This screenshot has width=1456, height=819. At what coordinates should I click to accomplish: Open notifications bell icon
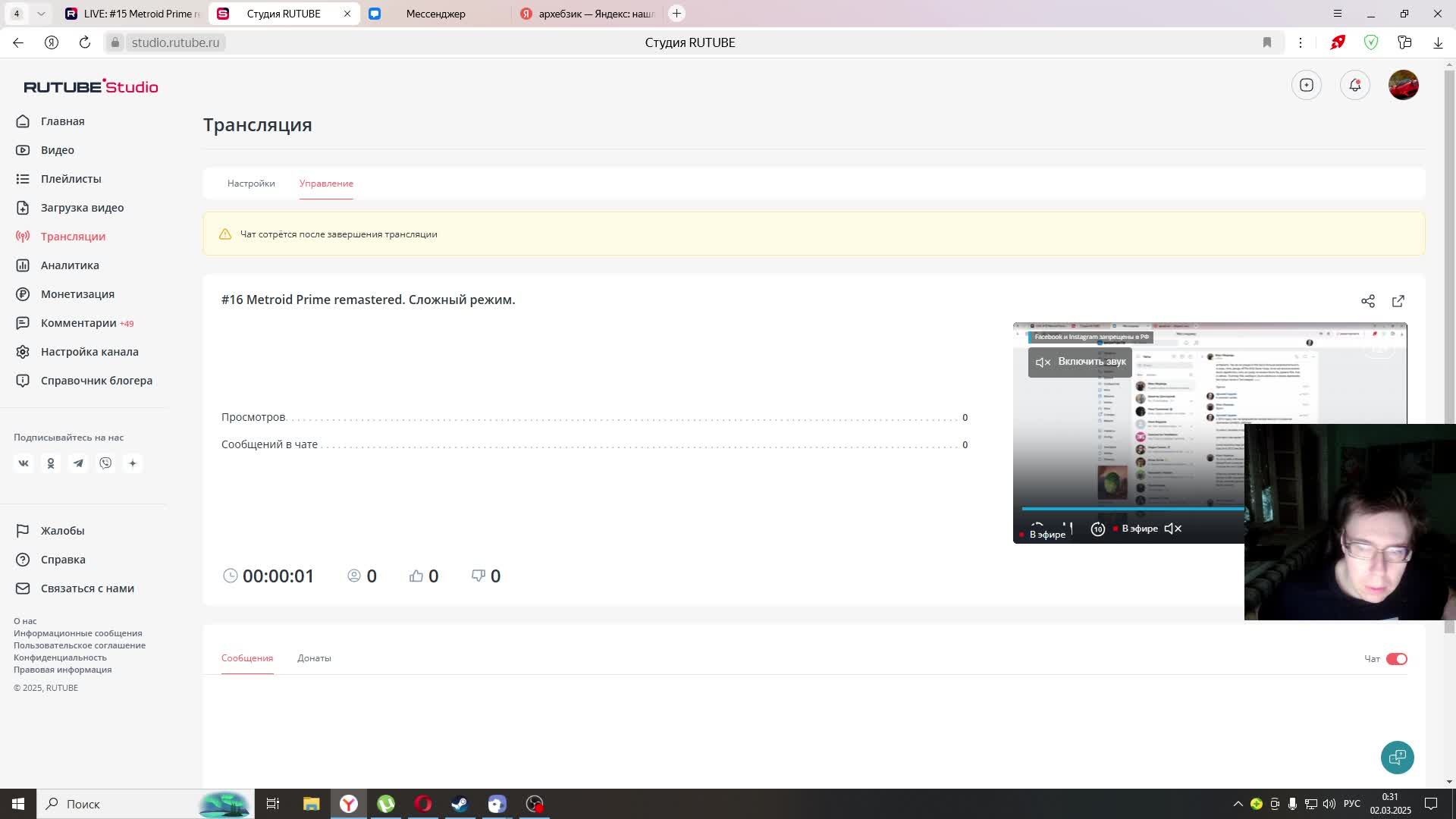(1354, 85)
